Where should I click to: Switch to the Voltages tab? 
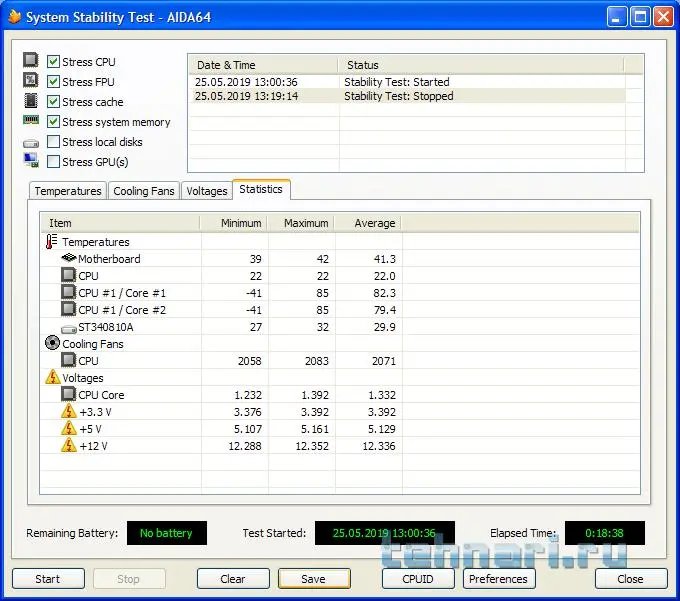coord(207,191)
